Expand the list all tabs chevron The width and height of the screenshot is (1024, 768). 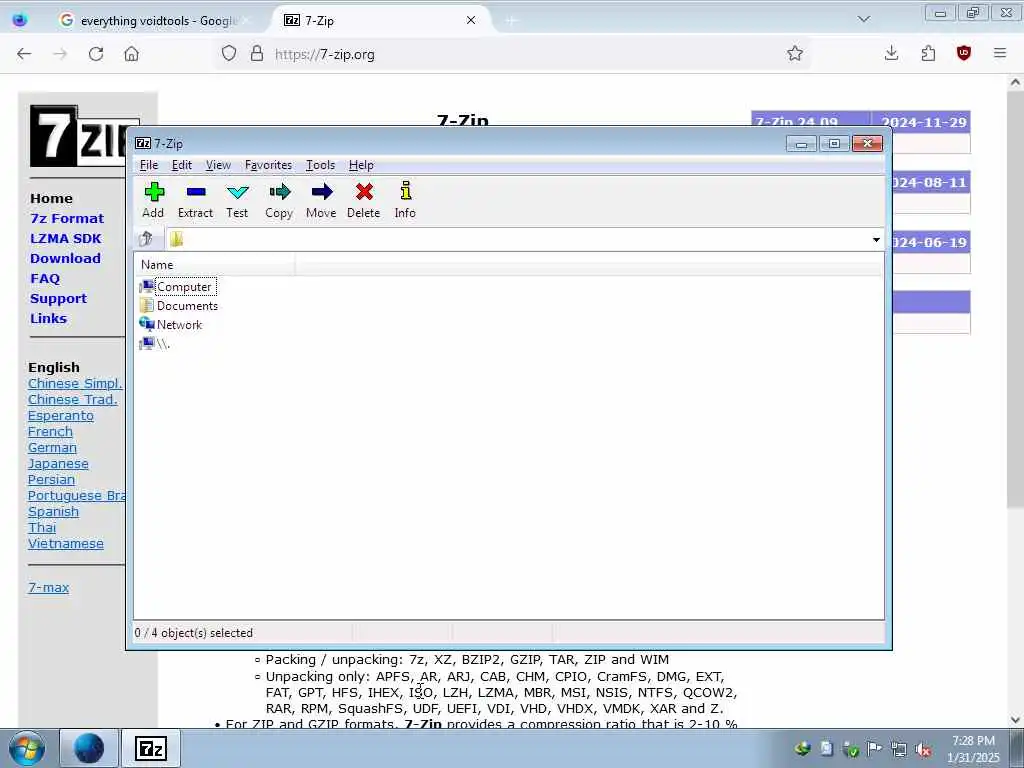[864, 20]
